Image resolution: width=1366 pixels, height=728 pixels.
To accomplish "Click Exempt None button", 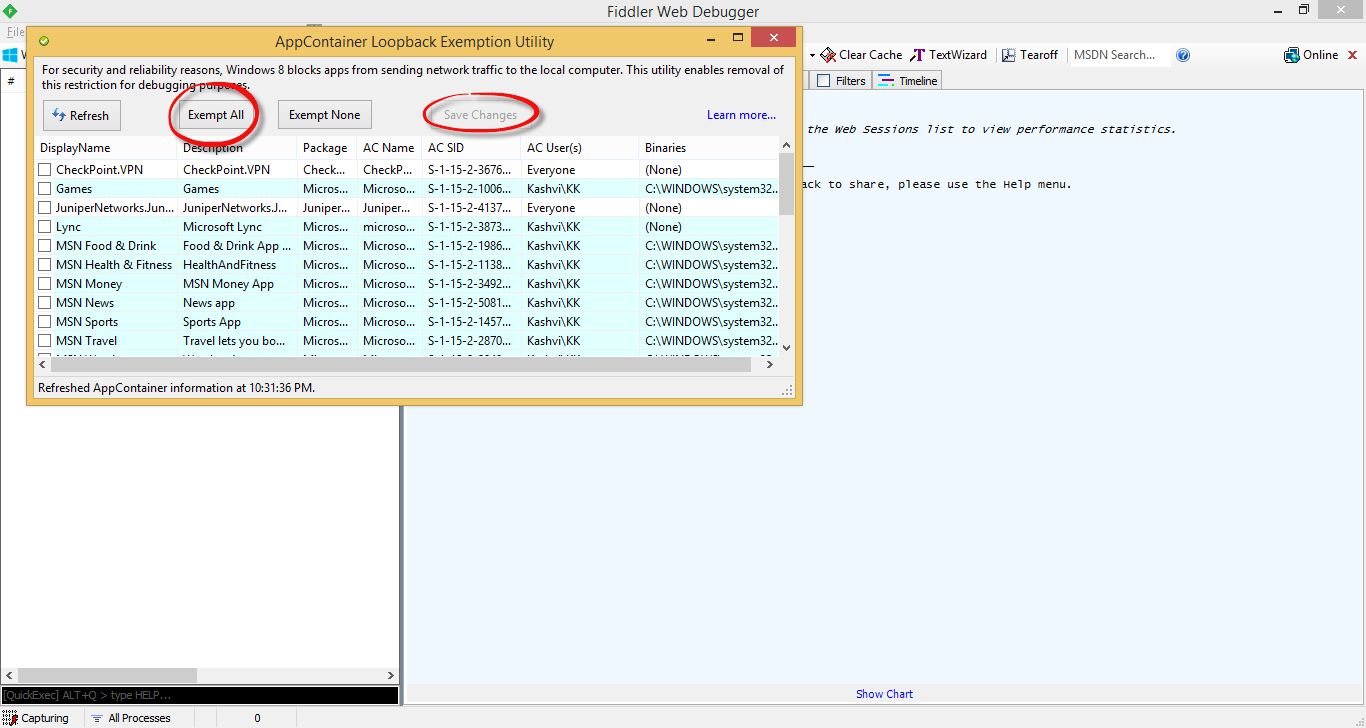I will point(325,115).
